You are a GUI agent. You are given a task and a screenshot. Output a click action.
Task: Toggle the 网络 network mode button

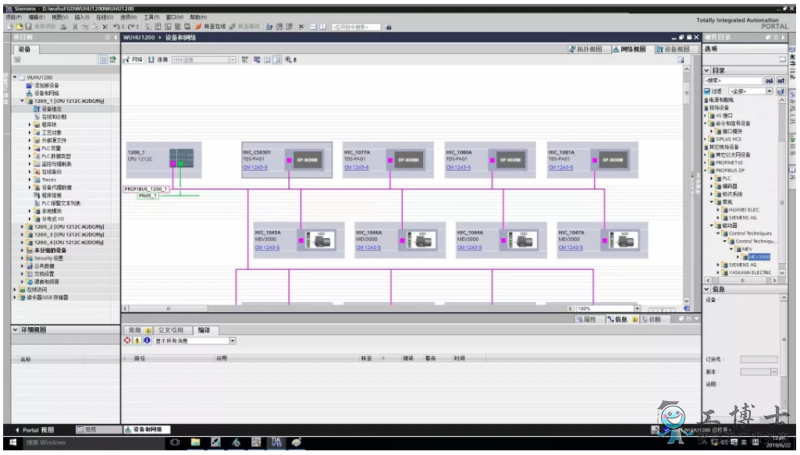click(x=133, y=60)
